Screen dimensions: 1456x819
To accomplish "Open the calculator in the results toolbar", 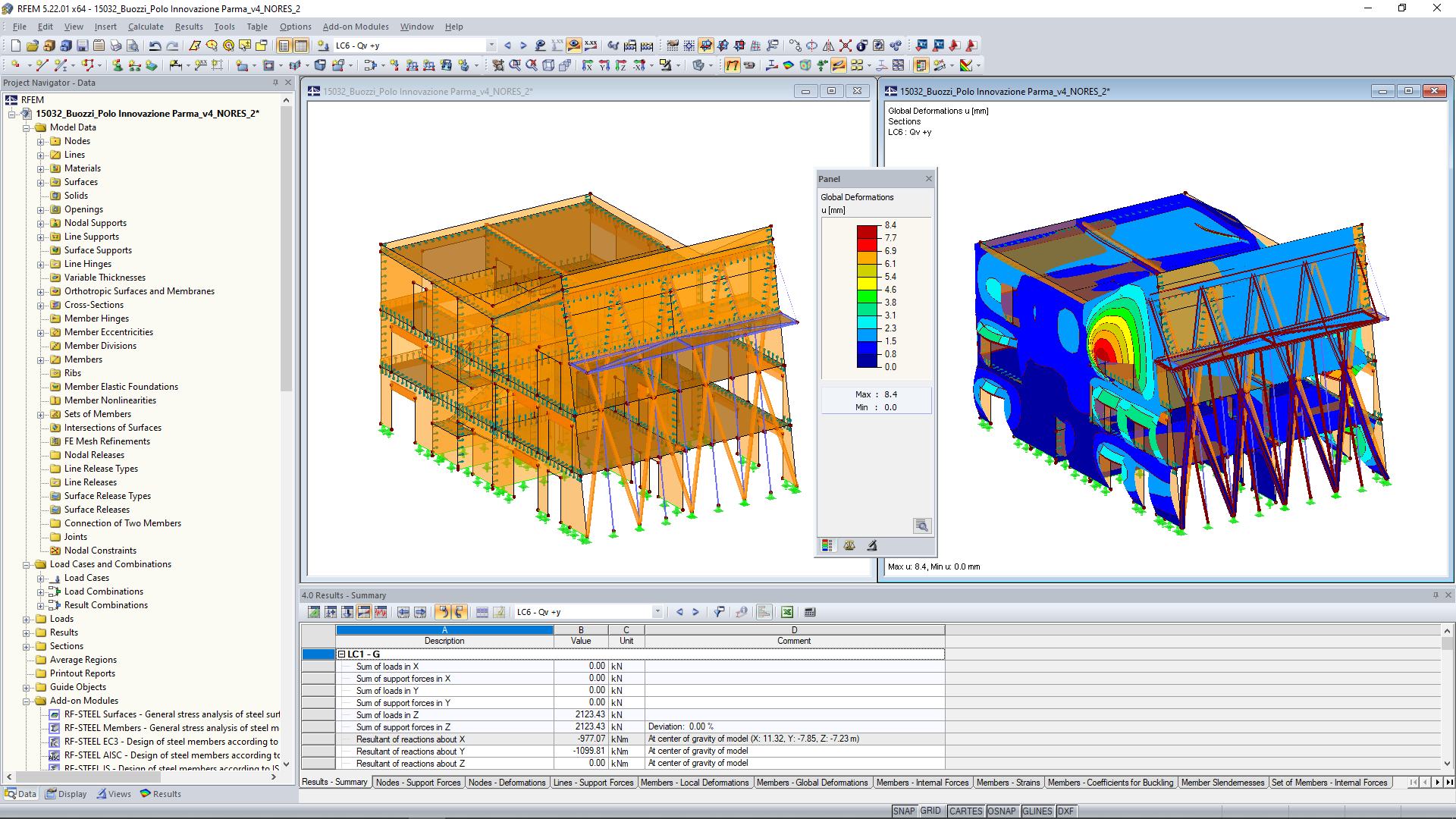I will [x=810, y=612].
